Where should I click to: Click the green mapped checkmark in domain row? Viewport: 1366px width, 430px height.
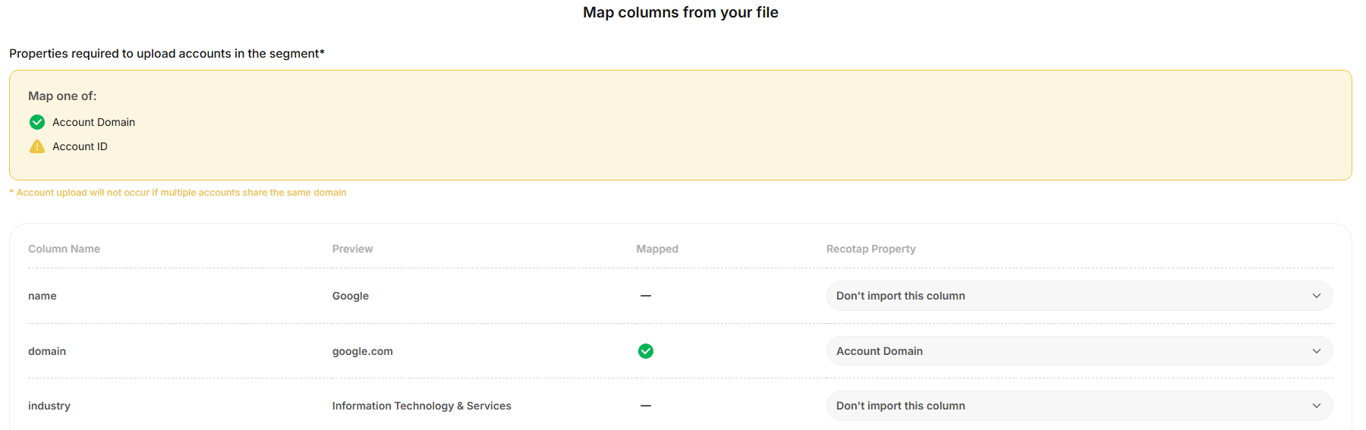[x=646, y=351]
